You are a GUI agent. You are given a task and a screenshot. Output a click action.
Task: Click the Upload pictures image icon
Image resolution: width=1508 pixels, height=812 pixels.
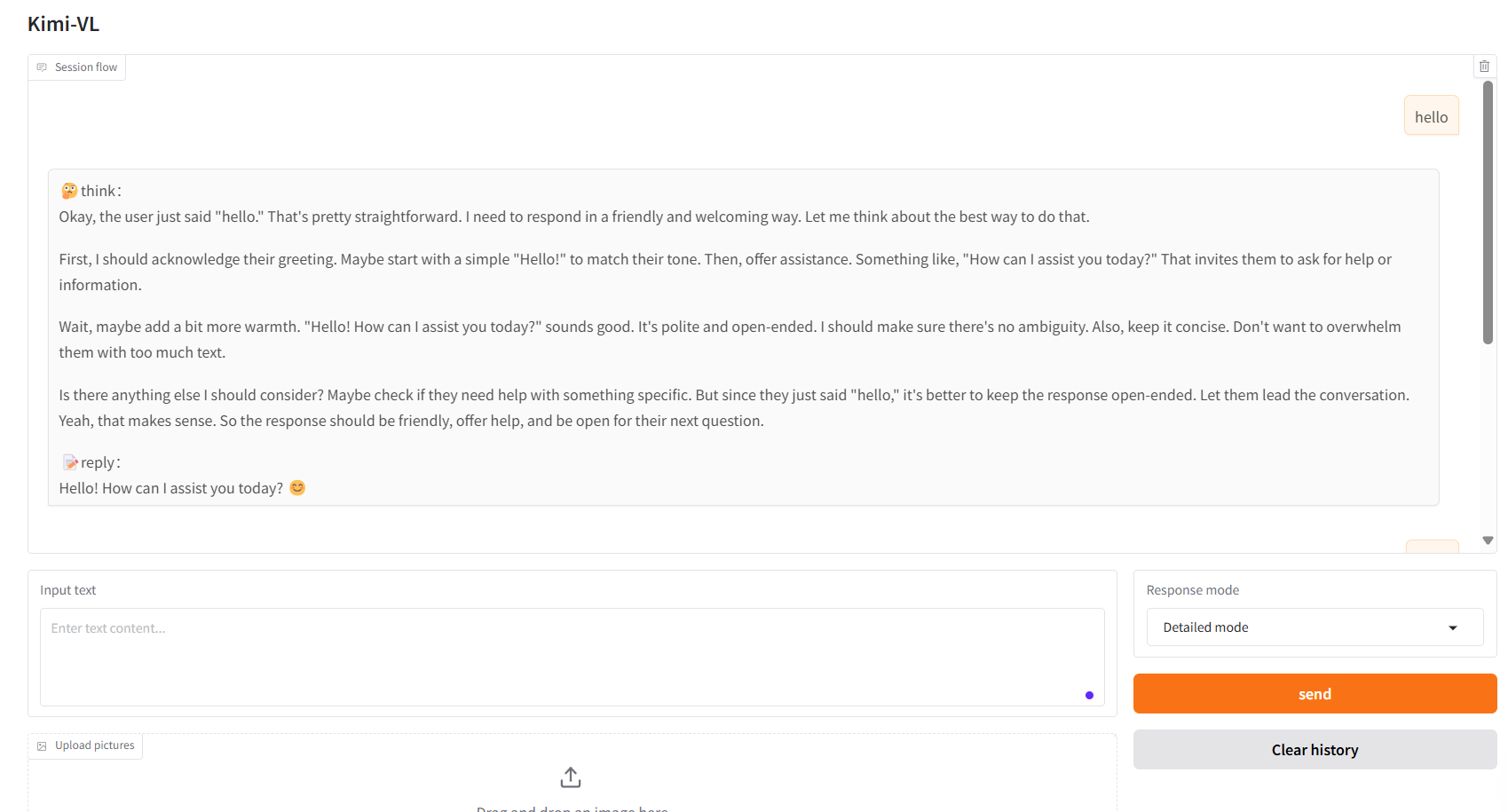pos(42,746)
